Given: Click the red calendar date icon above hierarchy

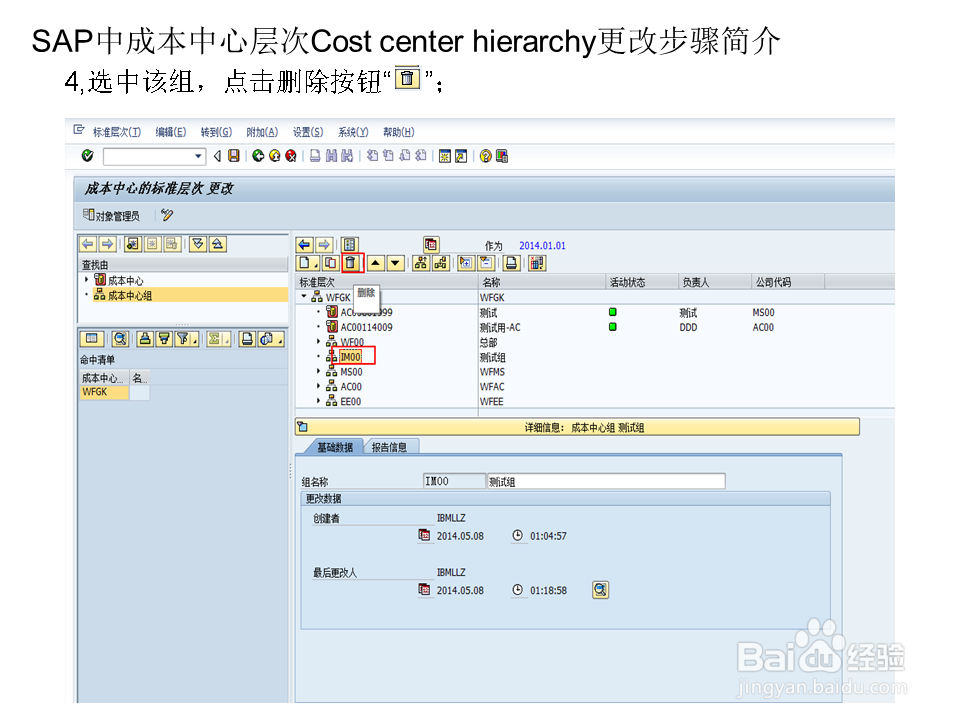Looking at the screenshot, I should (431, 245).
